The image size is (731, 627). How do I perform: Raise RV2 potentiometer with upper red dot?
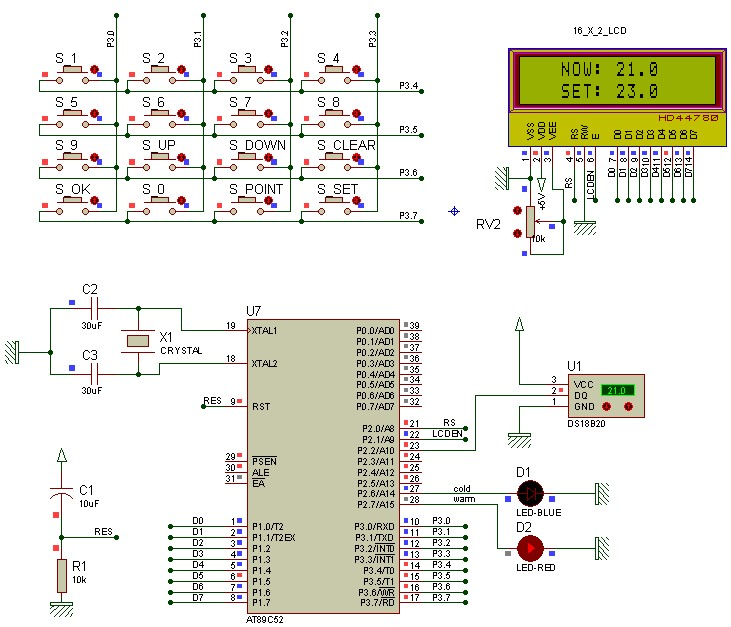[x=517, y=211]
